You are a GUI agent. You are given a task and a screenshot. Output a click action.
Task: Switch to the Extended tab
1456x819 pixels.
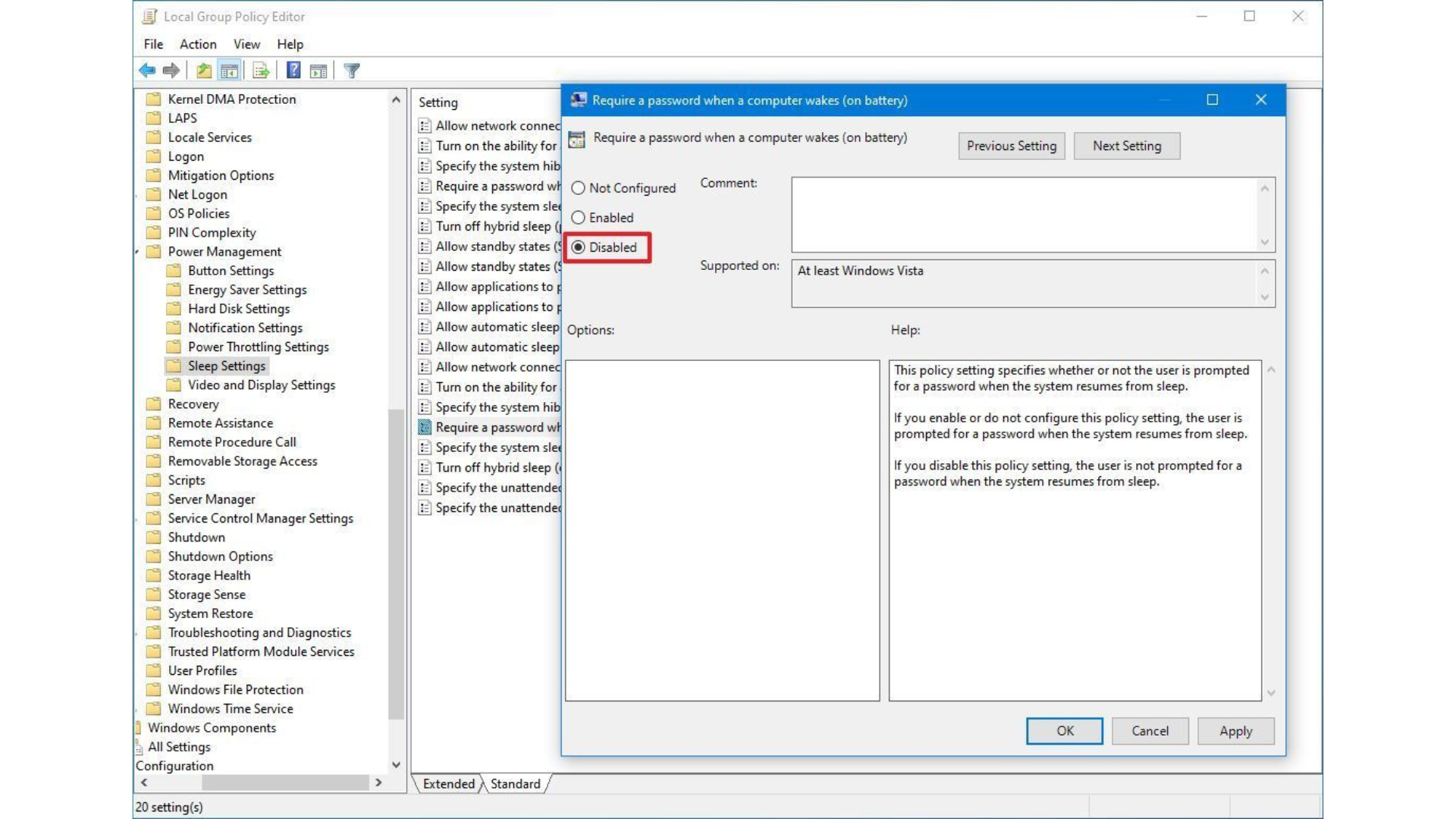(448, 784)
